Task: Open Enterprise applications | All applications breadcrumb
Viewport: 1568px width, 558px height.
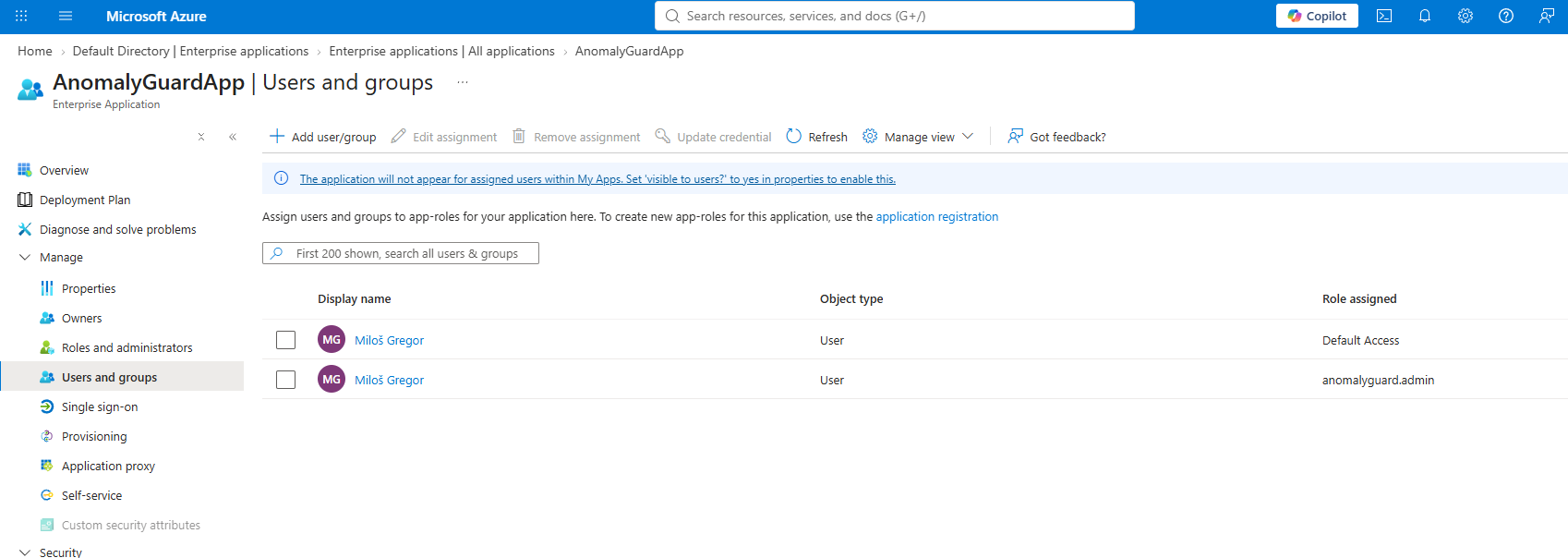Action: coord(441,51)
